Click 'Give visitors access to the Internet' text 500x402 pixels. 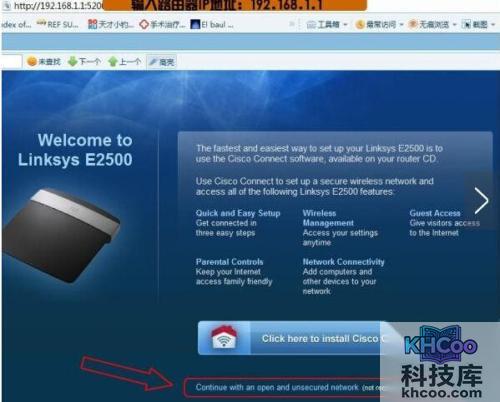(445, 228)
